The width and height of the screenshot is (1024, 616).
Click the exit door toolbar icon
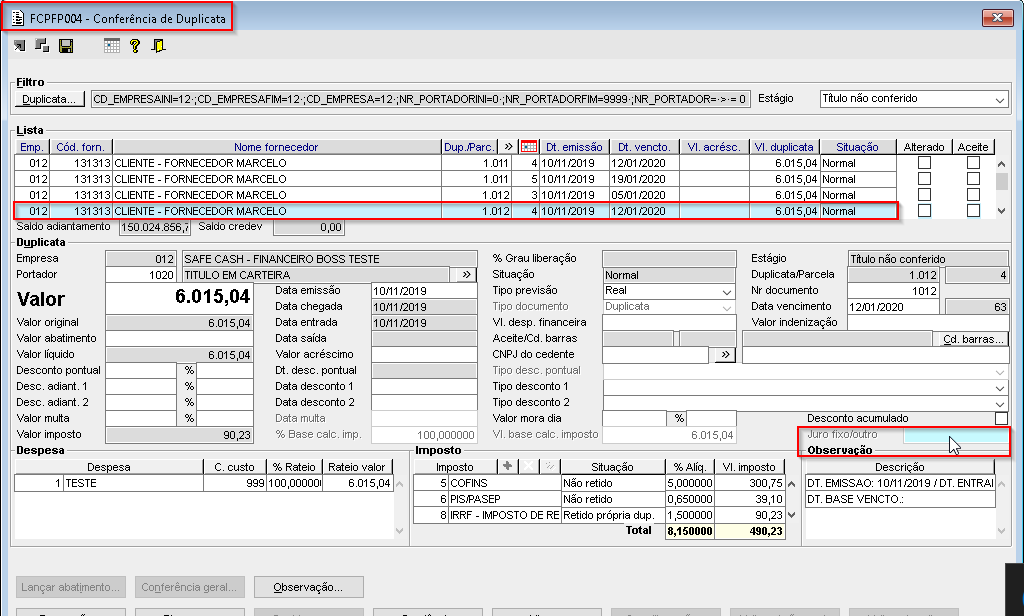coord(158,46)
